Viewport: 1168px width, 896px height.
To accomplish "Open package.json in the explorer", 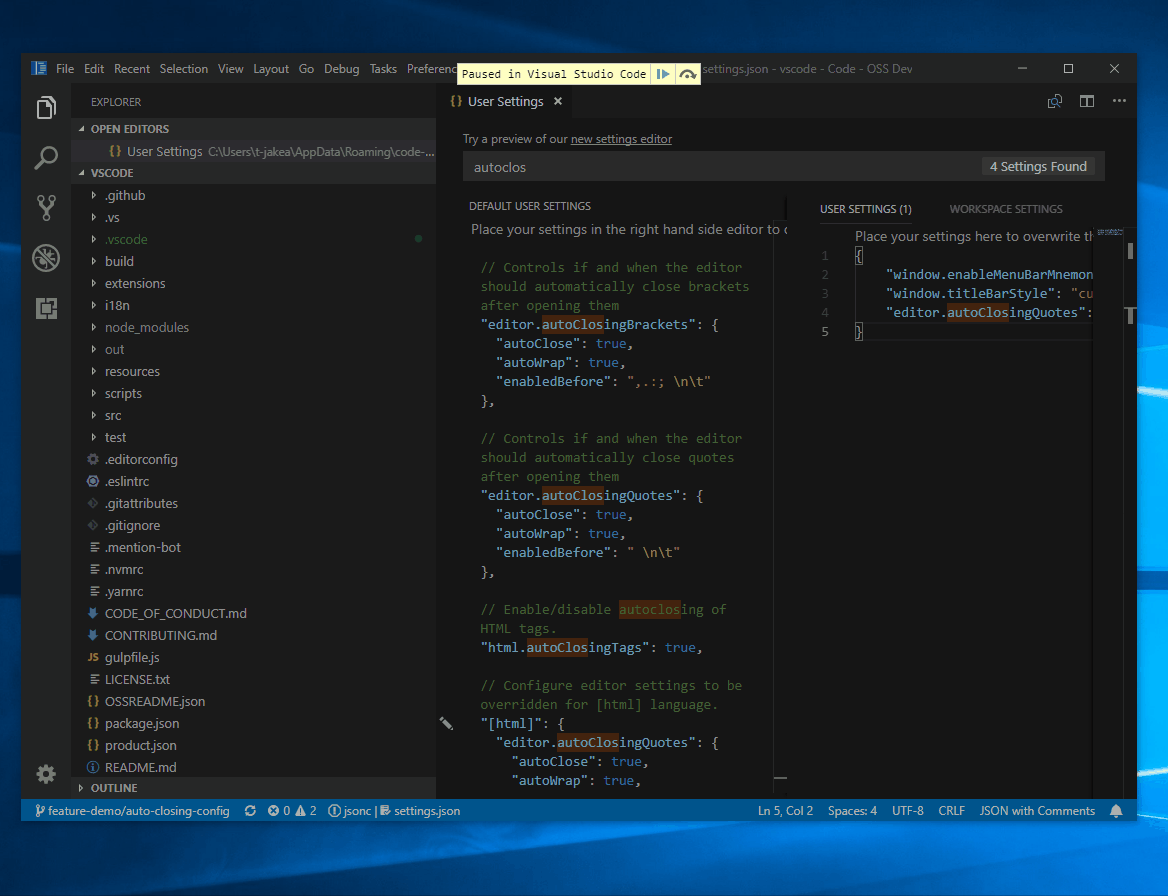I will point(253,723).
